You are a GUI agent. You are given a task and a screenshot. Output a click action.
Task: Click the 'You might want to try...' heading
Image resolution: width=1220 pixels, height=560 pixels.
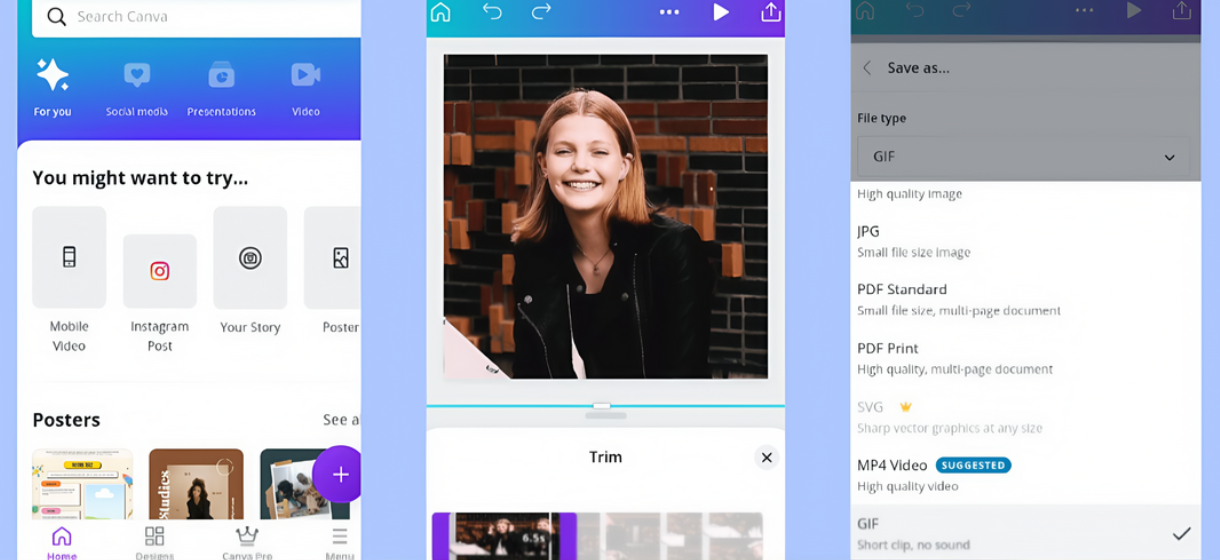[x=140, y=178]
